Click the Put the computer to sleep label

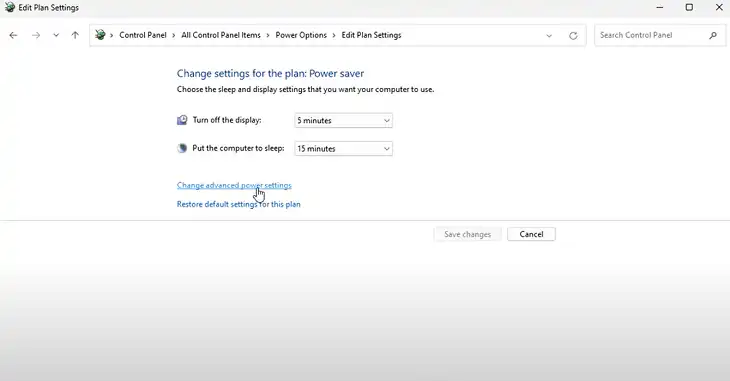point(238,148)
